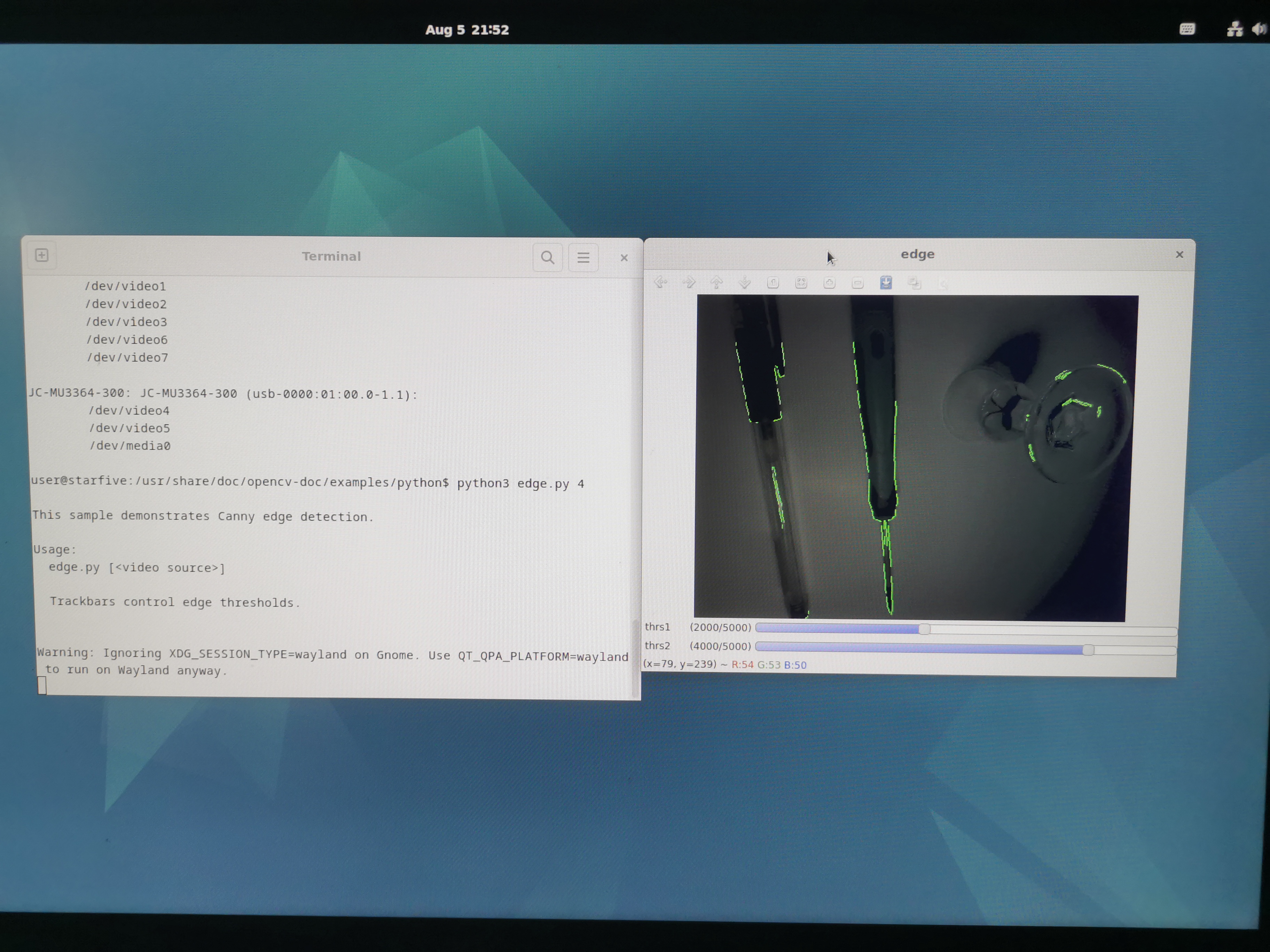Click the "(4000/5000)" value

click(x=720, y=646)
